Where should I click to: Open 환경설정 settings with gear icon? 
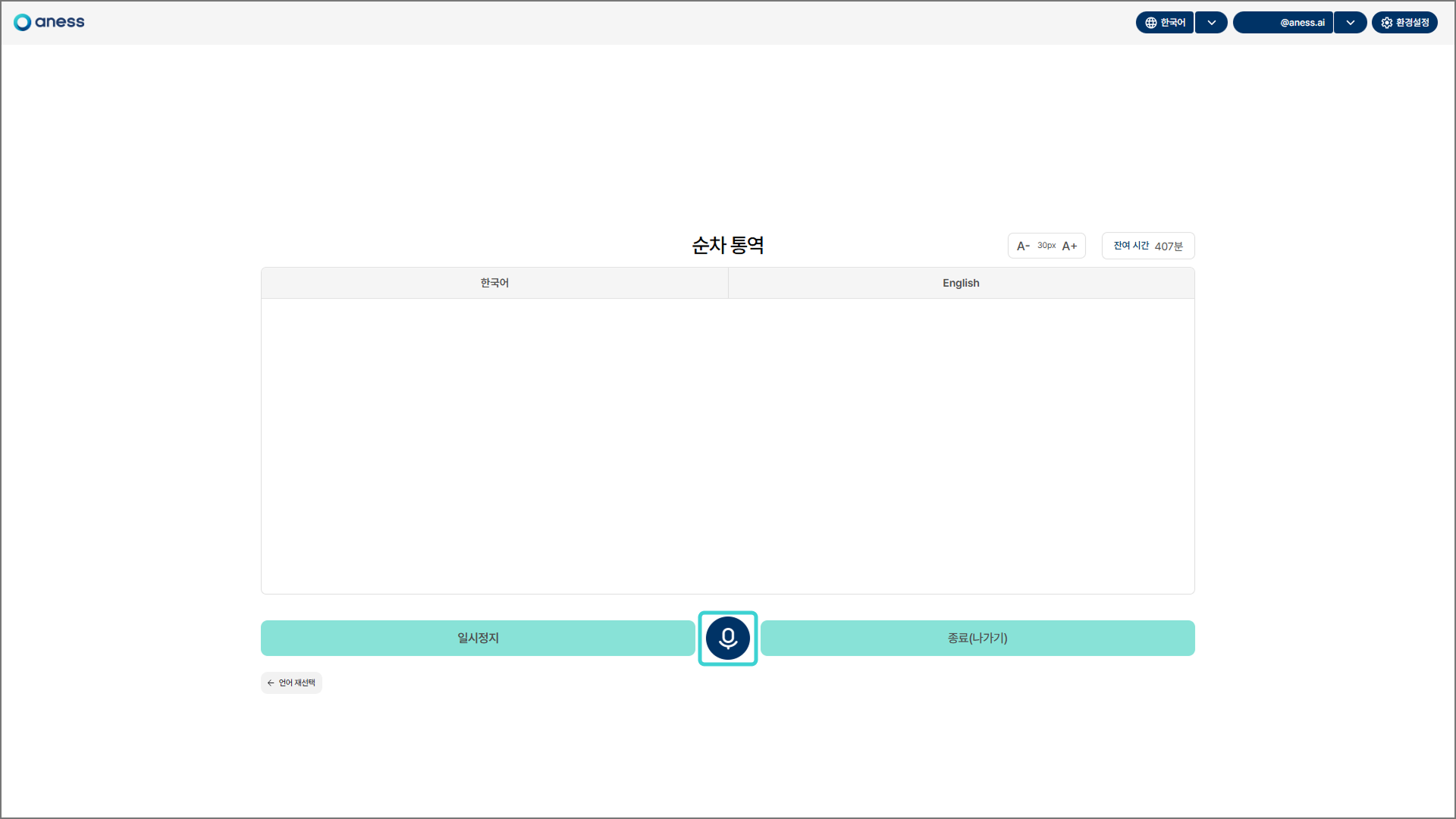point(1404,23)
